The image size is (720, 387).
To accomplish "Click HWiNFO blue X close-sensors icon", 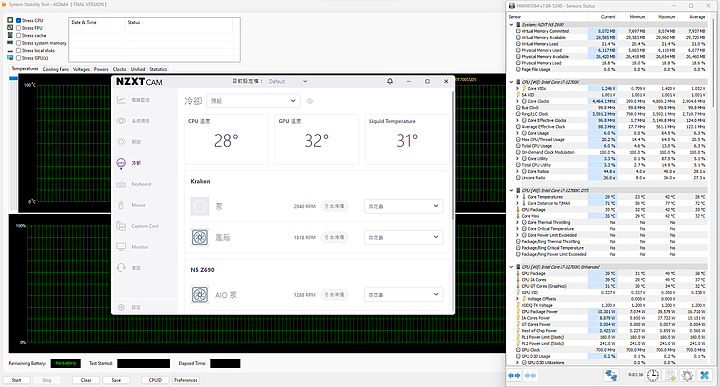I will coord(704,375).
